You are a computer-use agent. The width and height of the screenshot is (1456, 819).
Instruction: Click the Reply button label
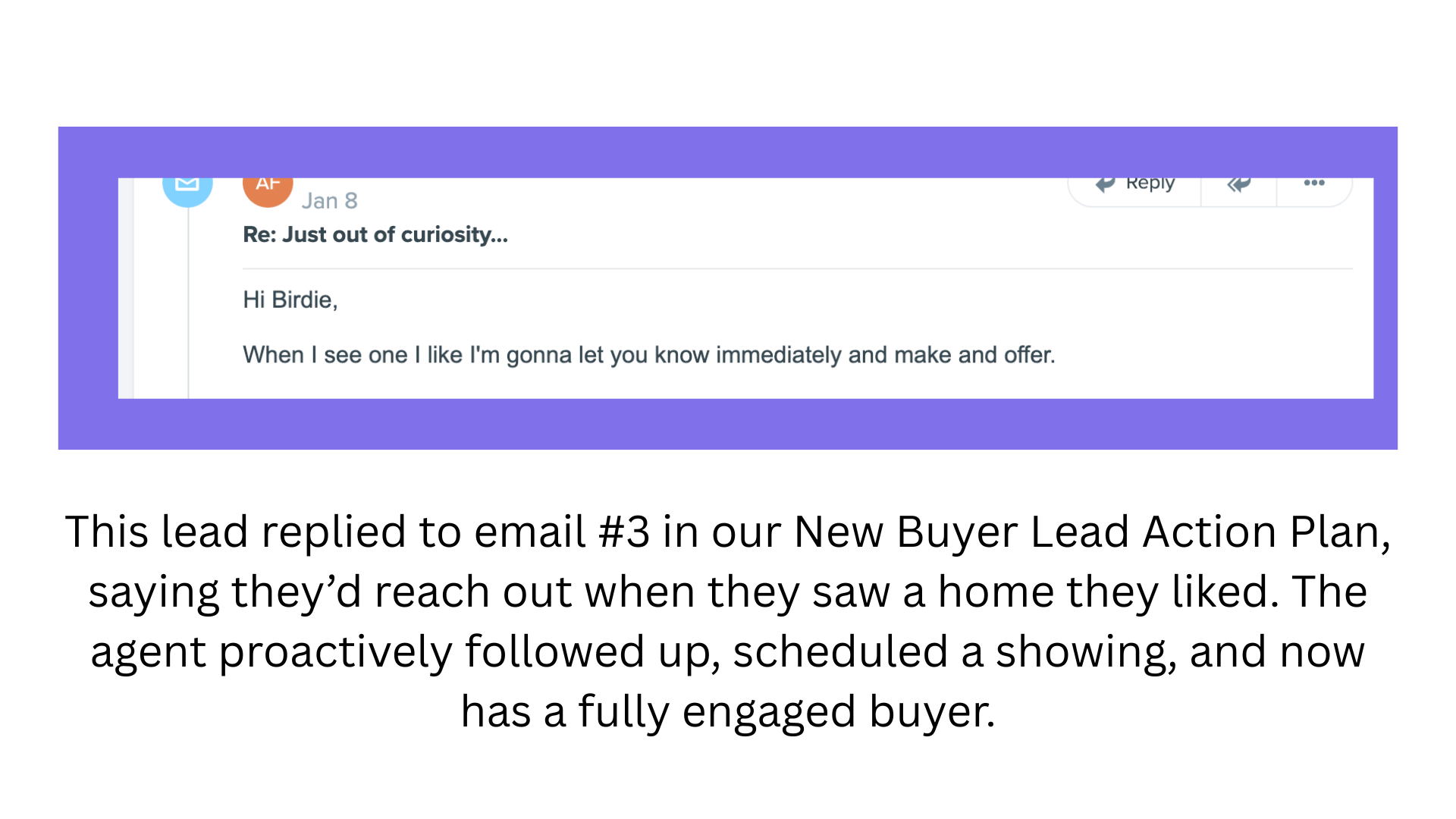(x=1150, y=184)
